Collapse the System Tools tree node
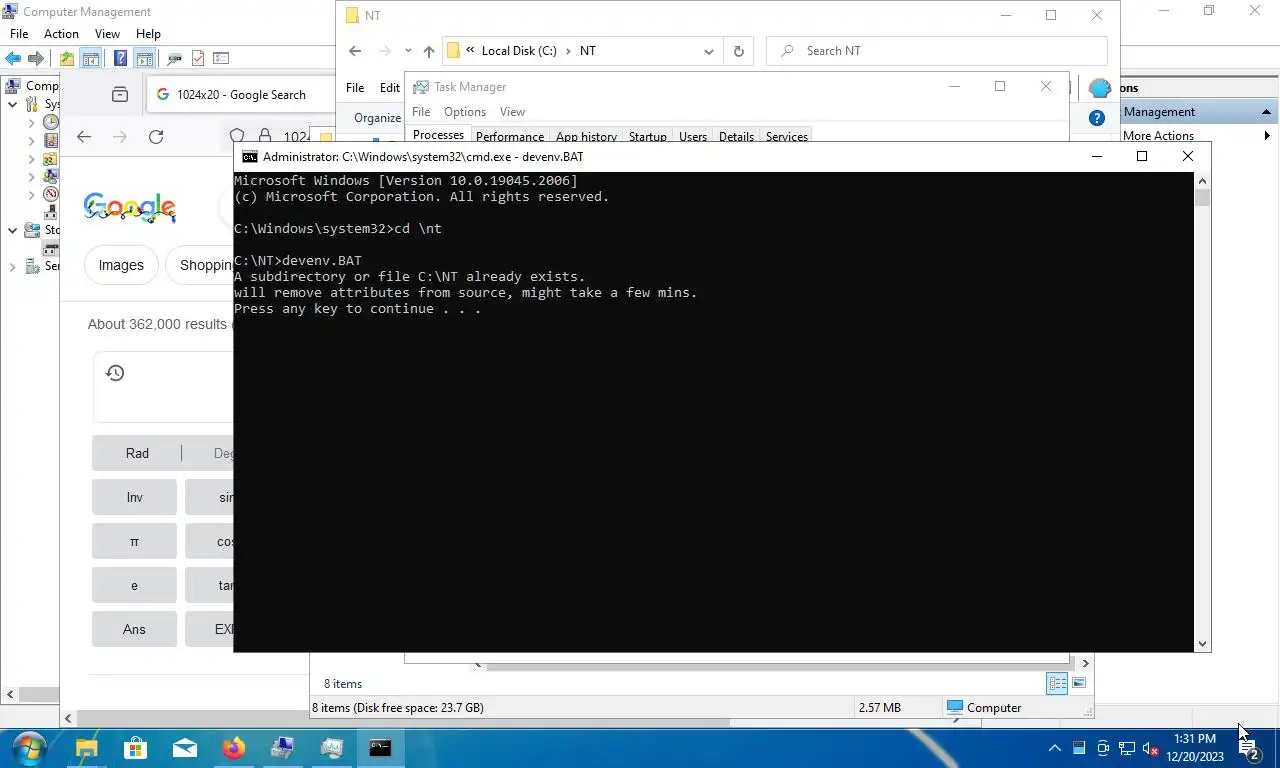The height and width of the screenshot is (768, 1280). click(12, 104)
